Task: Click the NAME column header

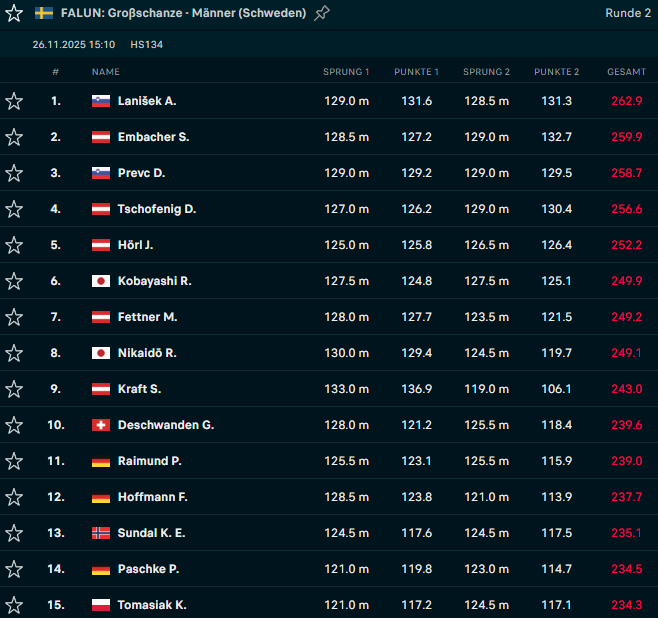Action: tap(105, 72)
